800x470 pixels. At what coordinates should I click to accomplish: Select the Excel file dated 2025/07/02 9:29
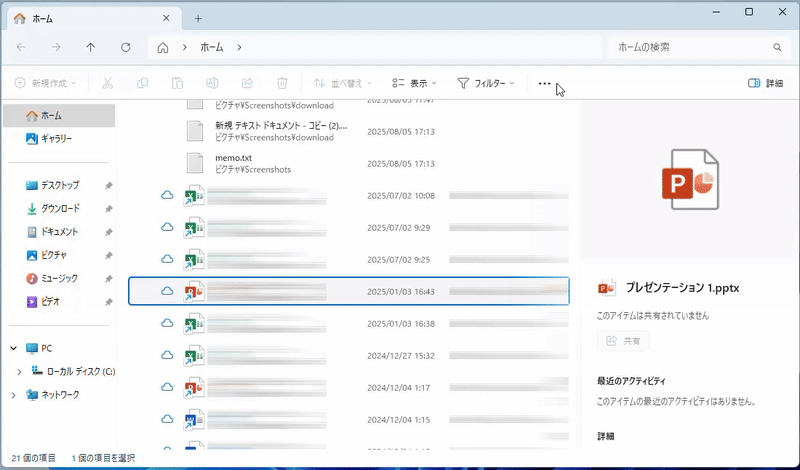point(349,228)
